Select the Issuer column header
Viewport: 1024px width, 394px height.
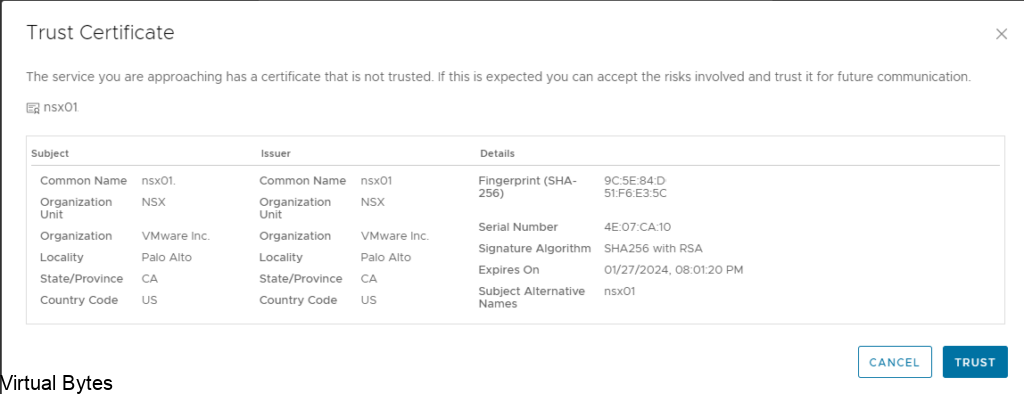pyautogui.click(x=276, y=154)
